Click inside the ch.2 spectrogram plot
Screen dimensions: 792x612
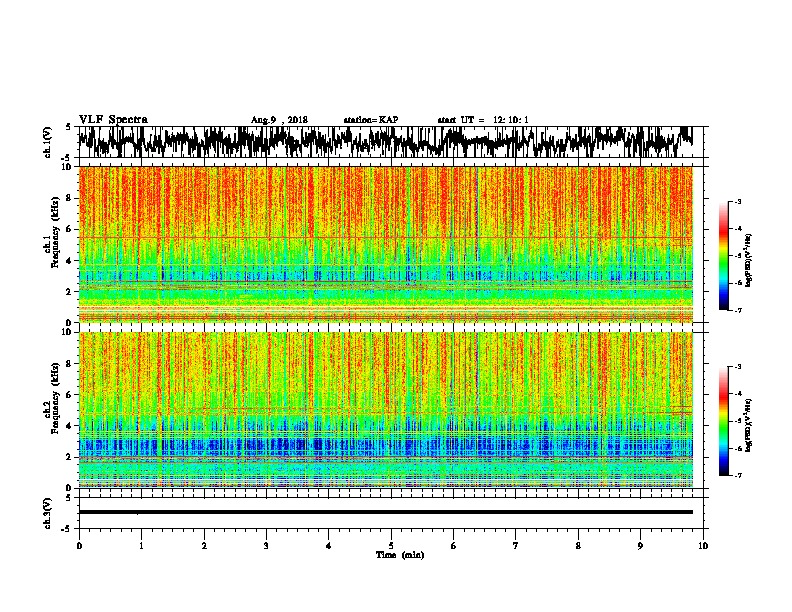tap(386, 410)
